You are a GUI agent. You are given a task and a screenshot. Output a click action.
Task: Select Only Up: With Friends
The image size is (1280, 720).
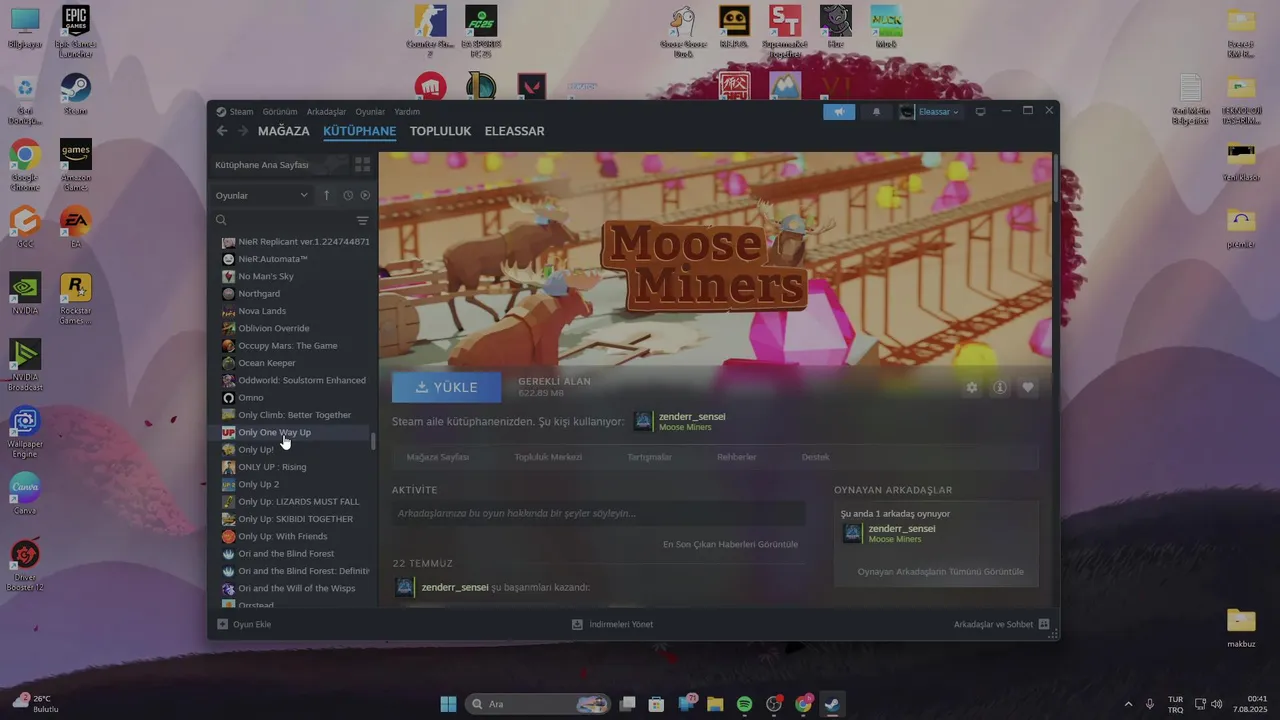point(283,536)
